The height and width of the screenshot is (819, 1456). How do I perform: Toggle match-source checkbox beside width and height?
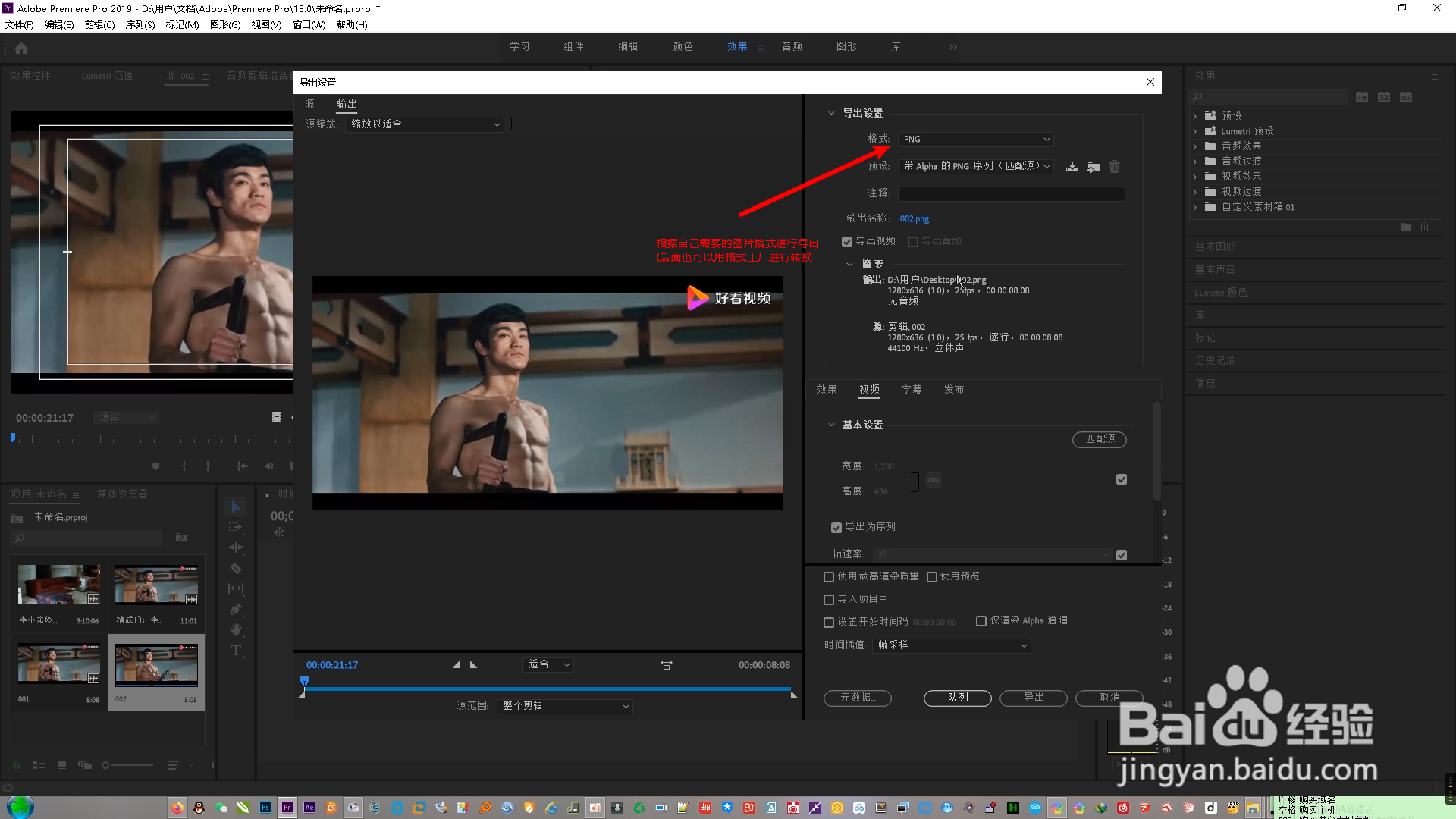click(1122, 479)
